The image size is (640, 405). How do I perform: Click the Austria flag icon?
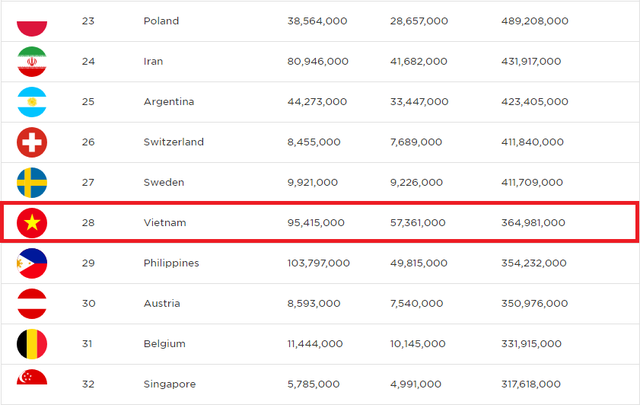32,303
